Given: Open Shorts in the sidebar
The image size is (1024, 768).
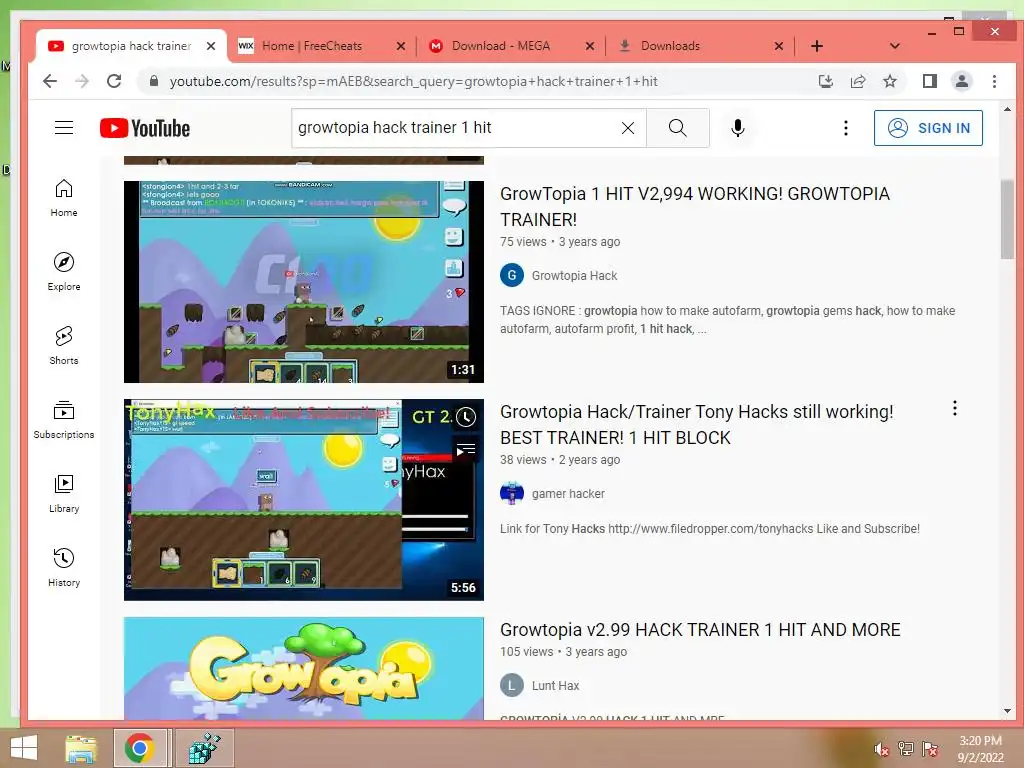Looking at the screenshot, I should [64, 345].
